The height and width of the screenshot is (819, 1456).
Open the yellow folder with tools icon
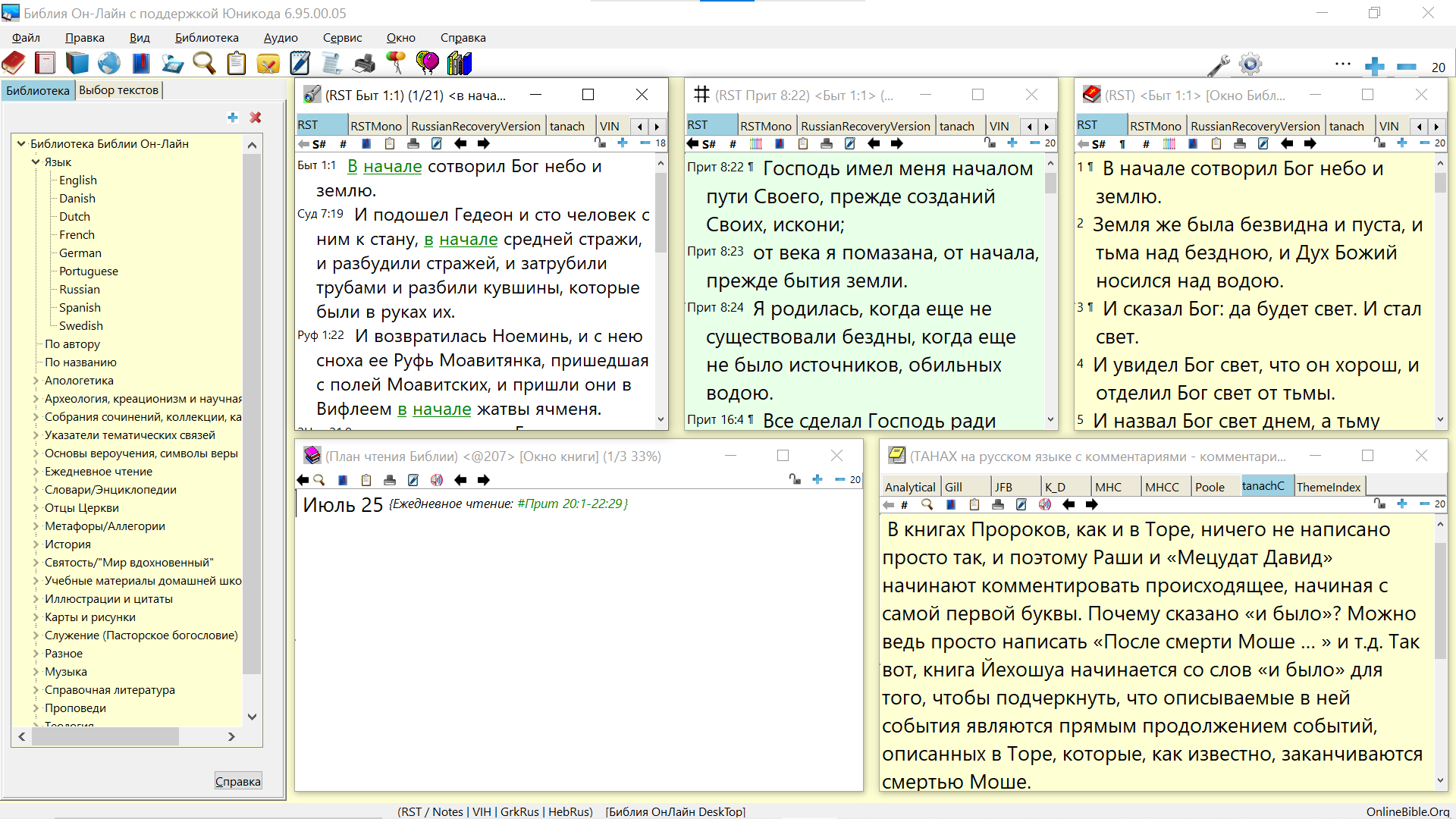pyautogui.click(x=268, y=64)
